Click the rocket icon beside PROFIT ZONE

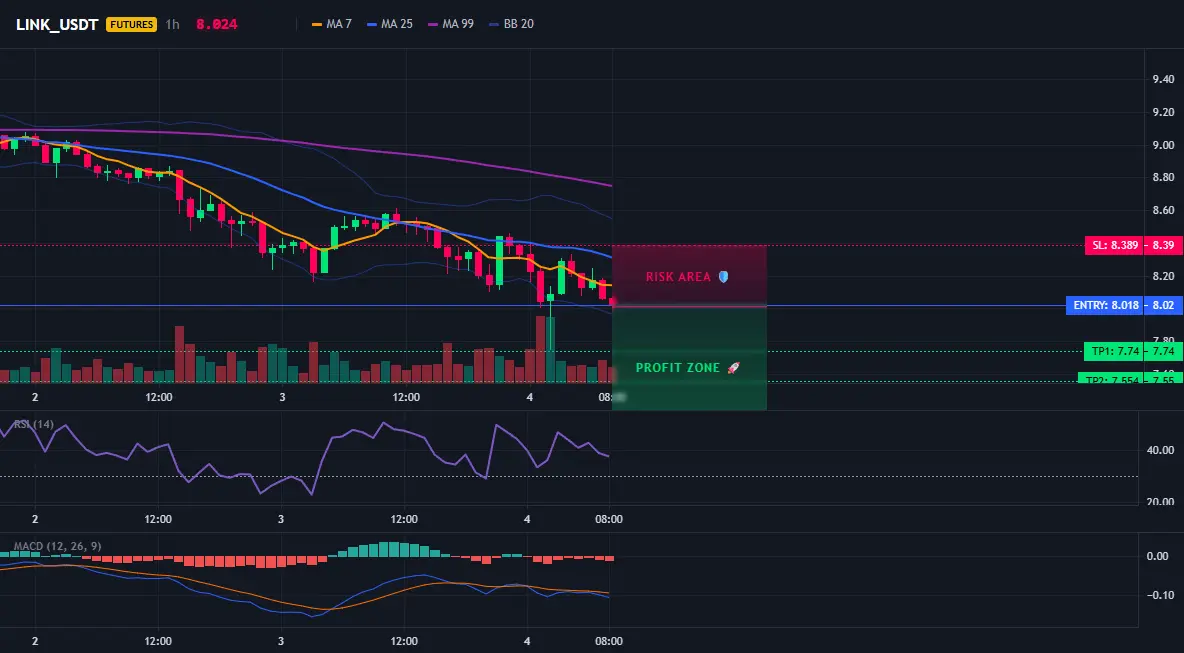(733, 368)
